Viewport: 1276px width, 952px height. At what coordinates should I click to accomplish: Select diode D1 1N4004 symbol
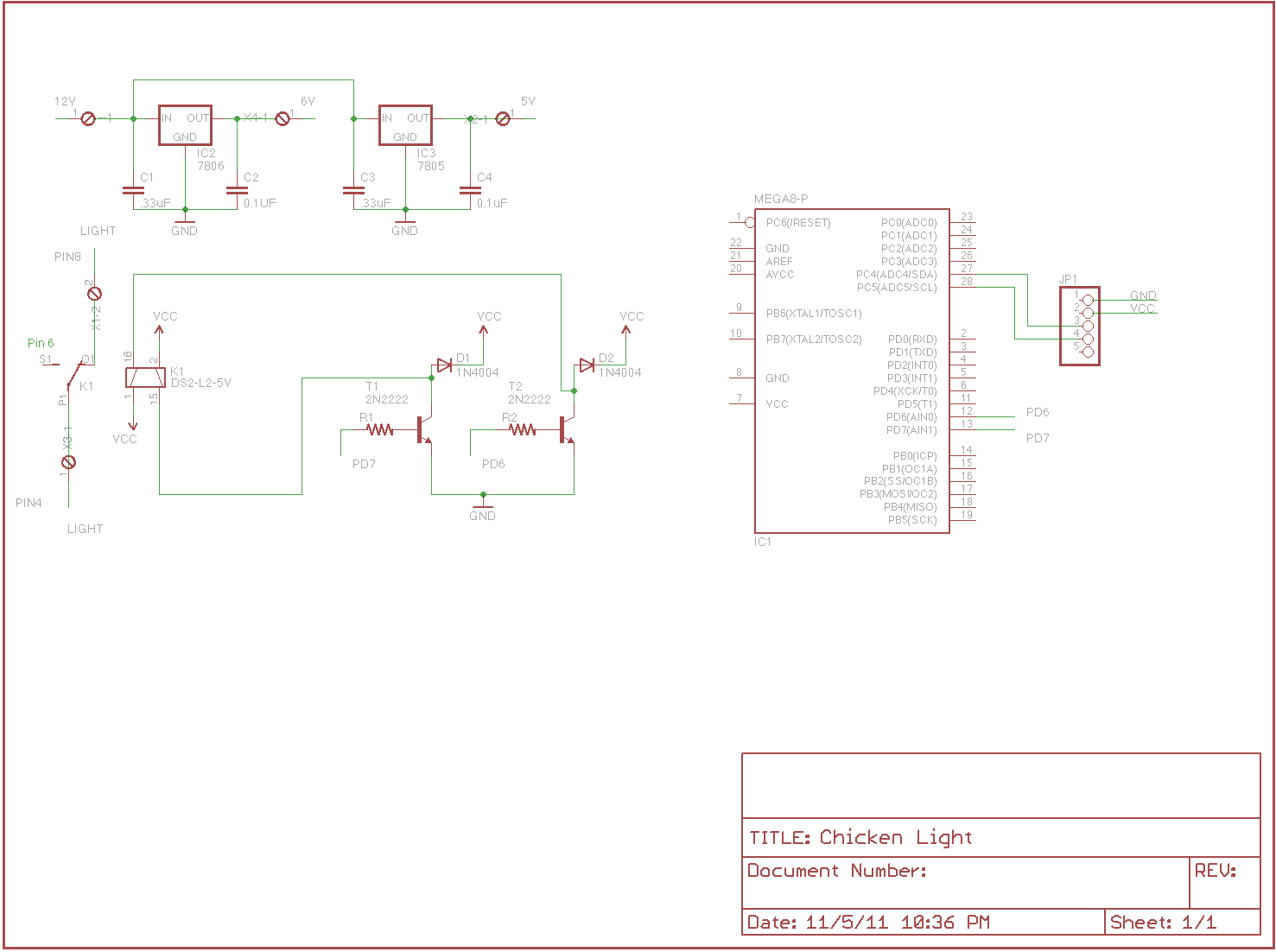(x=443, y=363)
